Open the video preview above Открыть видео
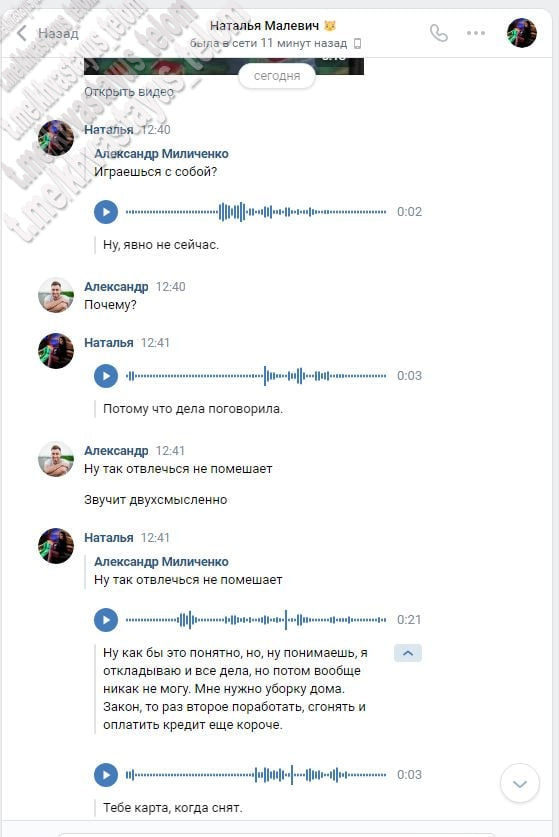 [224, 66]
